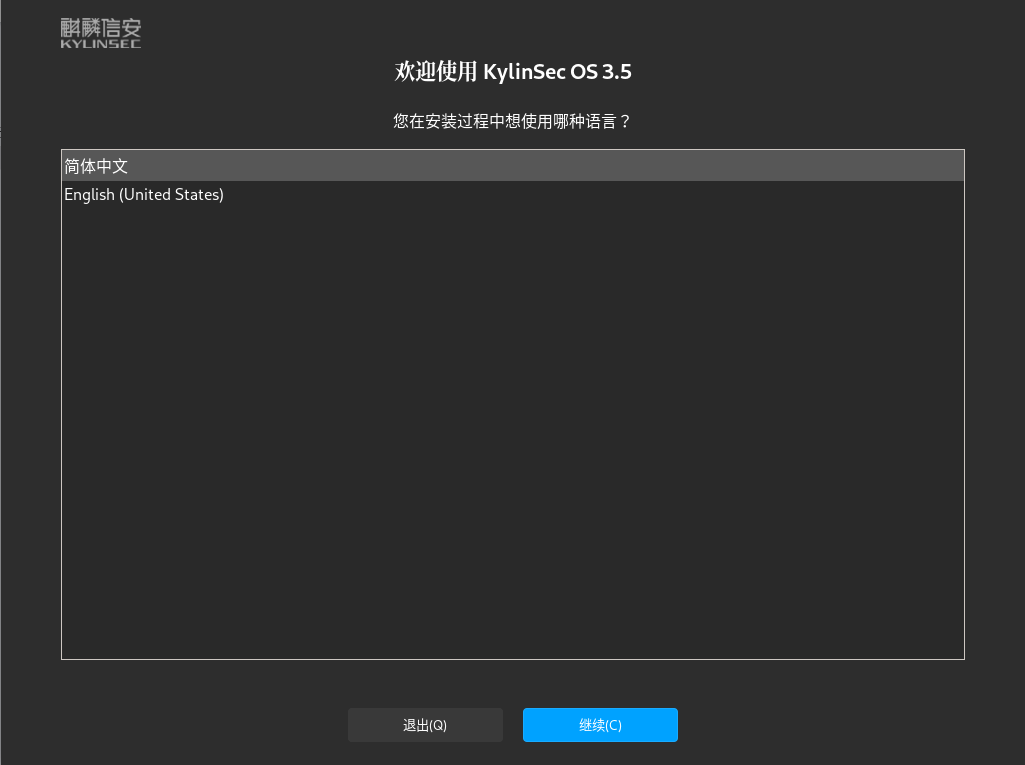Select 简体中文 from the language list
1025x765 pixels.
pyautogui.click(x=96, y=166)
